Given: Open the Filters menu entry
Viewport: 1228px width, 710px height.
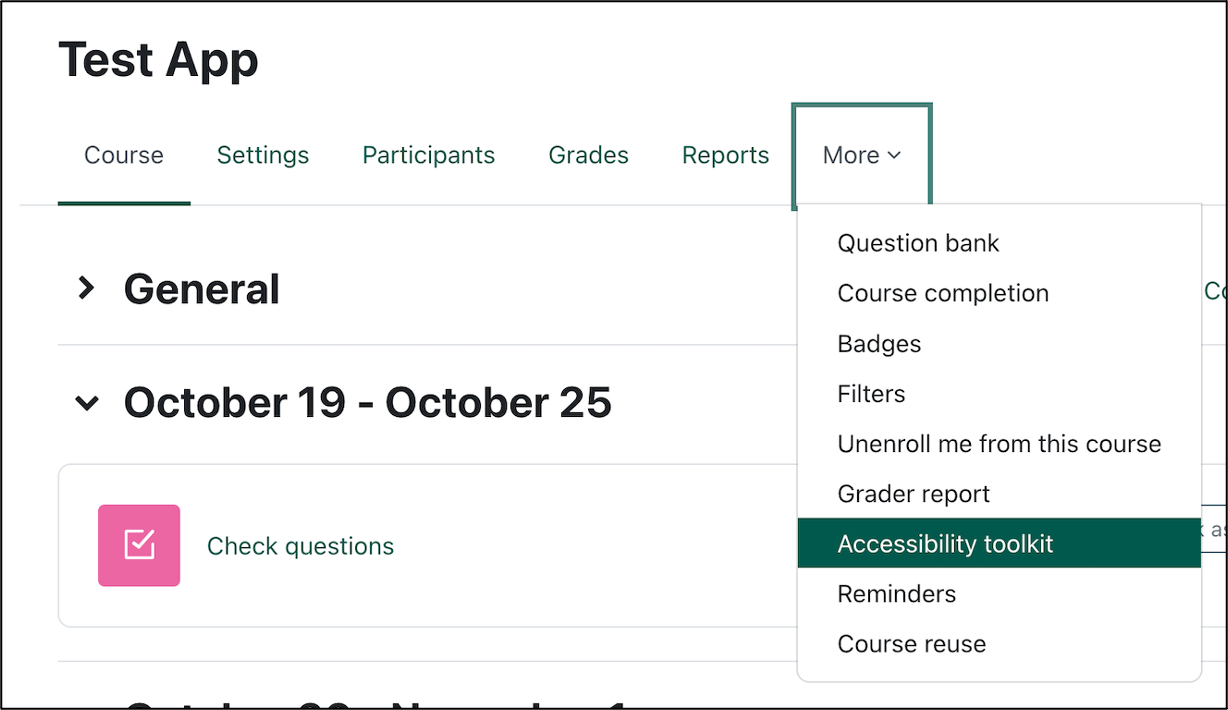Looking at the screenshot, I should pyautogui.click(x=871, y=393).
